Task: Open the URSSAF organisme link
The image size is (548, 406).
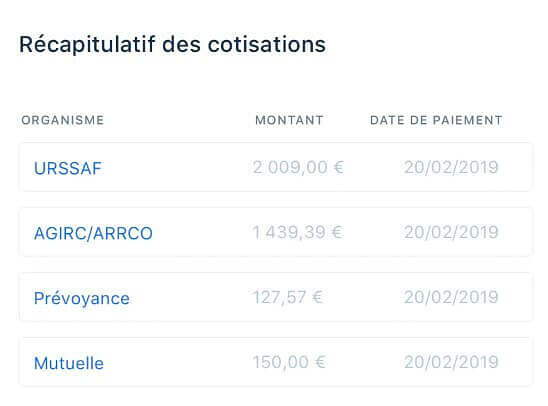Action: pyautogui.click(x=68, y=168)
